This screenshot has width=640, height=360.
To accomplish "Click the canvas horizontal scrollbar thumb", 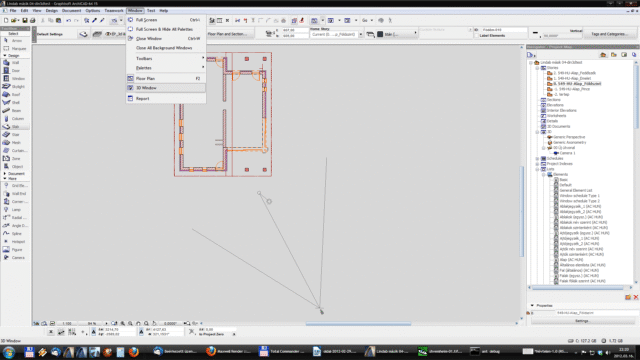I will [358, 324].
